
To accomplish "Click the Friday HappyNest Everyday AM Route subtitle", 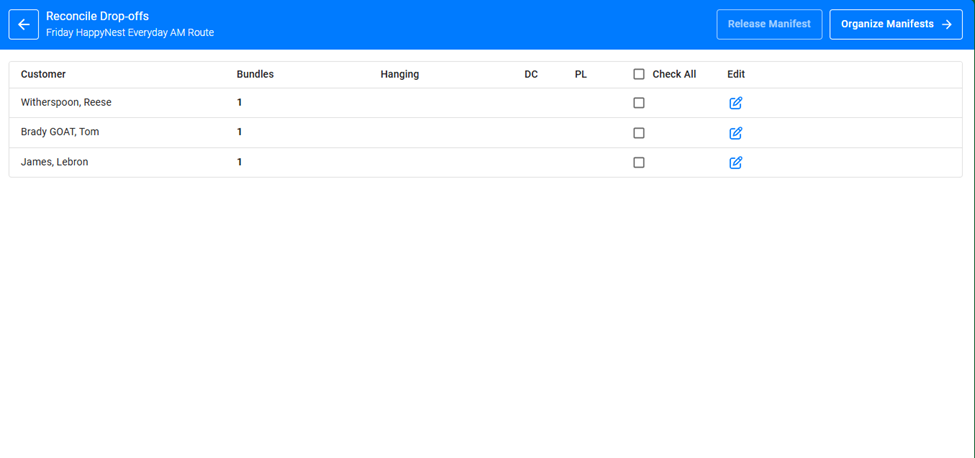I will pyautogui.click(x=130, y=32).
